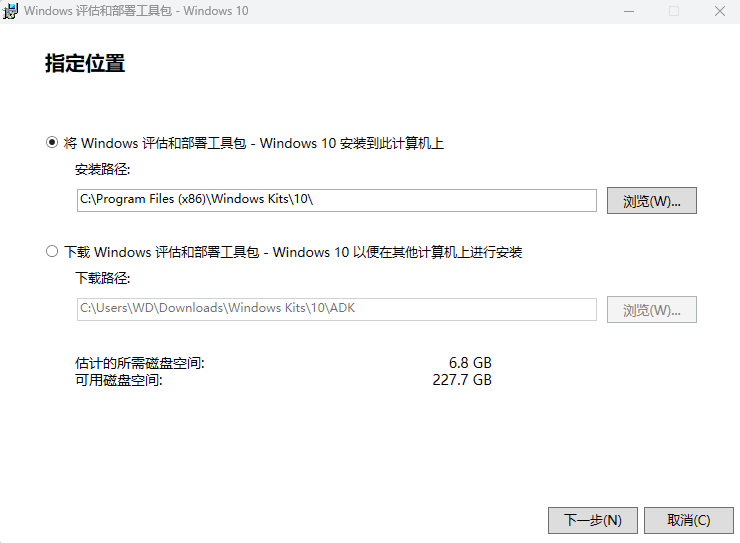Click the 安装路径 text field
Image resolution: width=740 pixels, height=543 pixels.
coord(336,200)
